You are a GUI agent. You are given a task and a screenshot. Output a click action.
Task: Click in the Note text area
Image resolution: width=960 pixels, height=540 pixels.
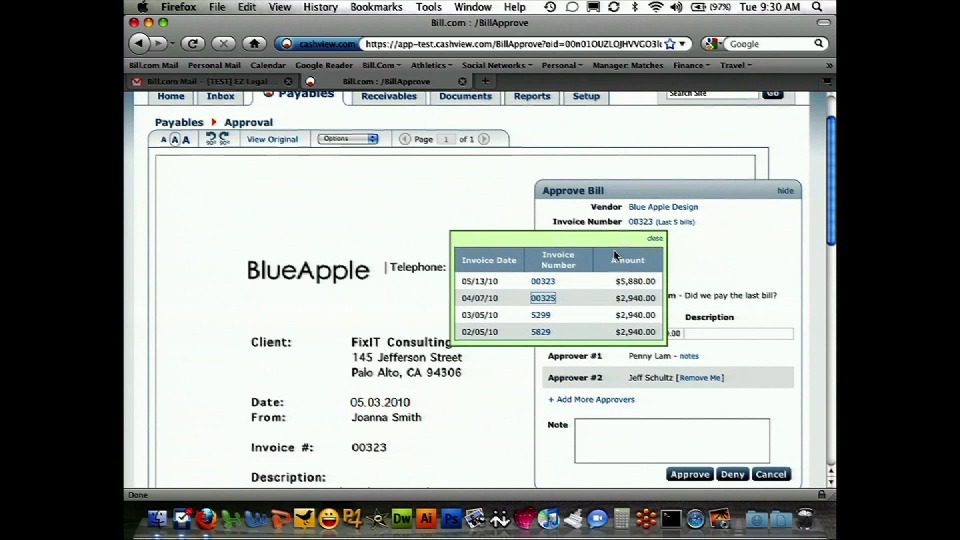click(x=672, y=441)
